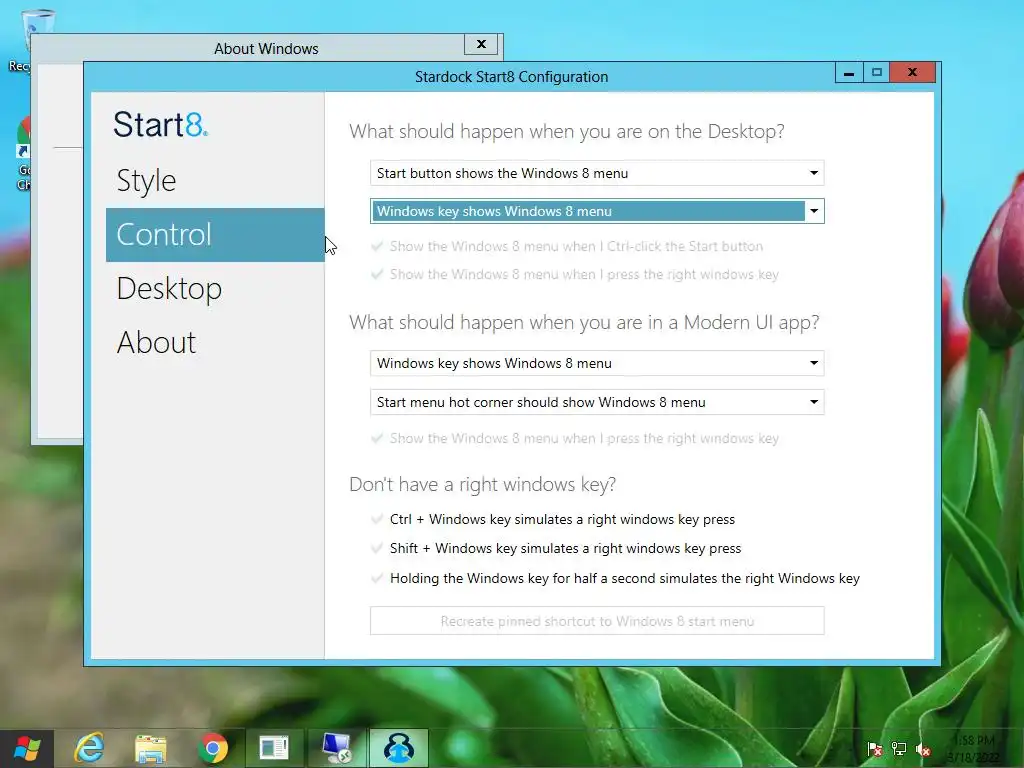Launch Internet Explorer from the taskbar
Screen dimensions: 1024x768
click(88, 748)
